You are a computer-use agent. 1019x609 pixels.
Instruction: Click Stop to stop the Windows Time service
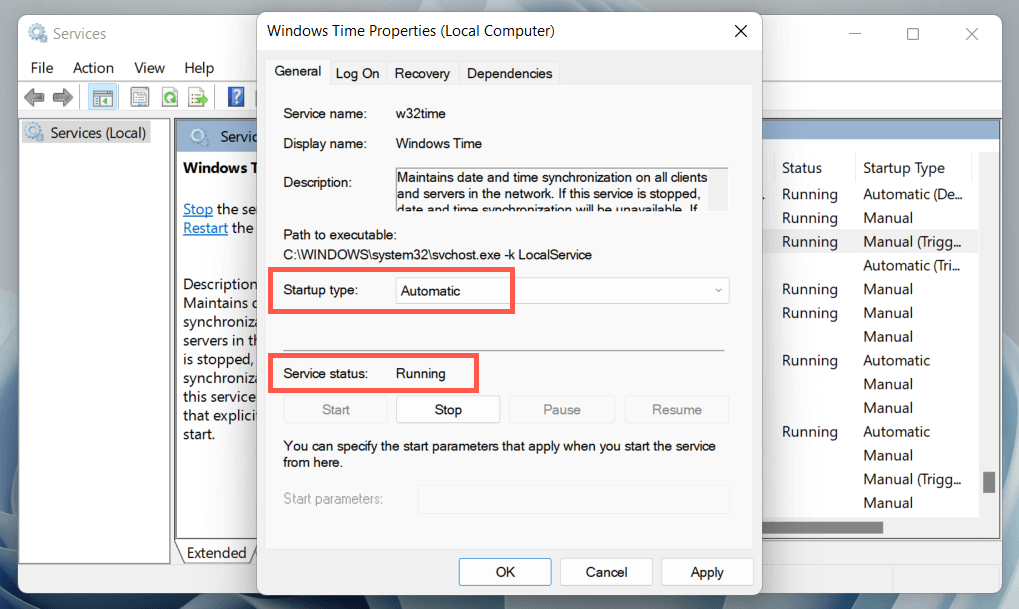pos(448,409)
